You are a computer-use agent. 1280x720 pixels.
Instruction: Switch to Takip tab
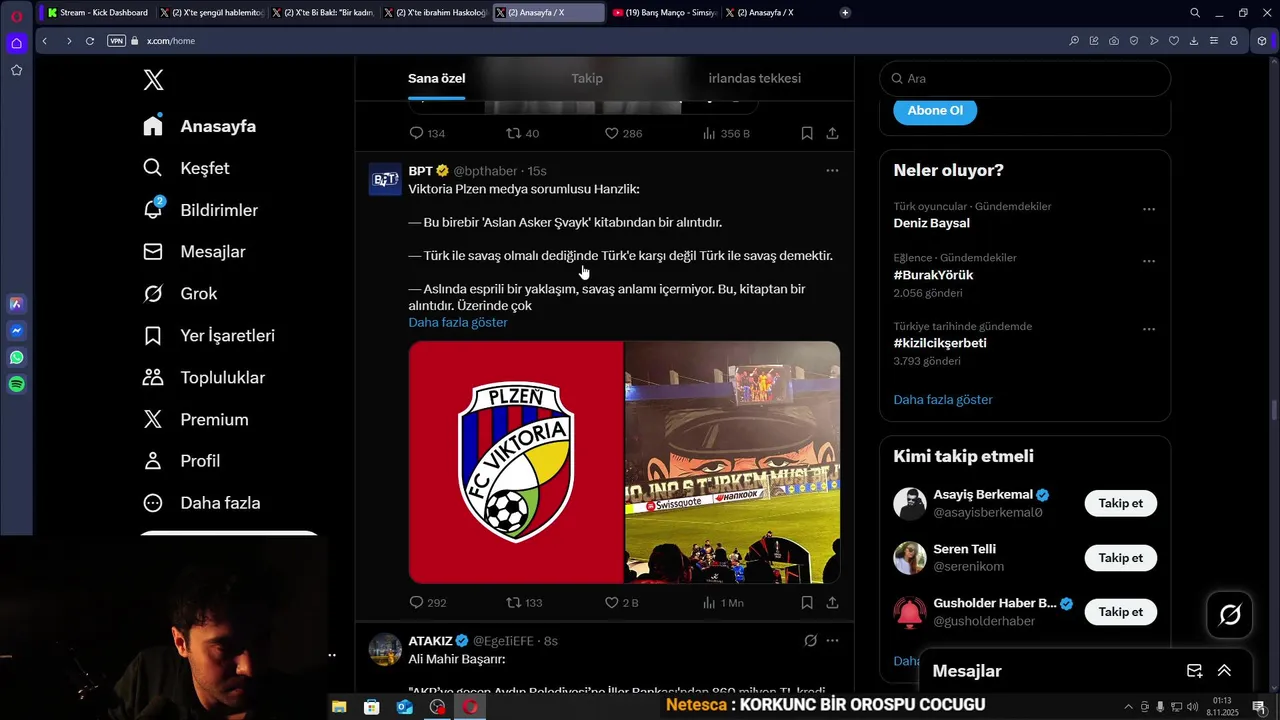(587, 78)
